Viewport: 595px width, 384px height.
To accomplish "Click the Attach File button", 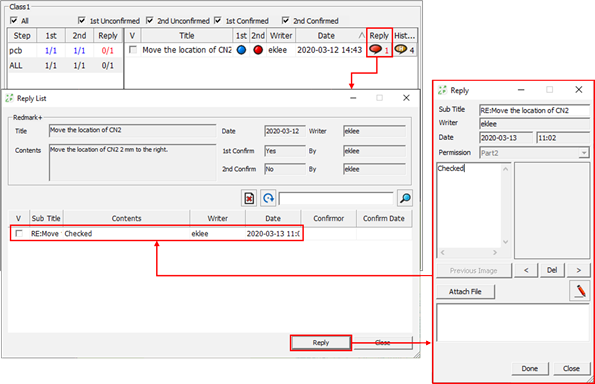I will click(465, 291).
